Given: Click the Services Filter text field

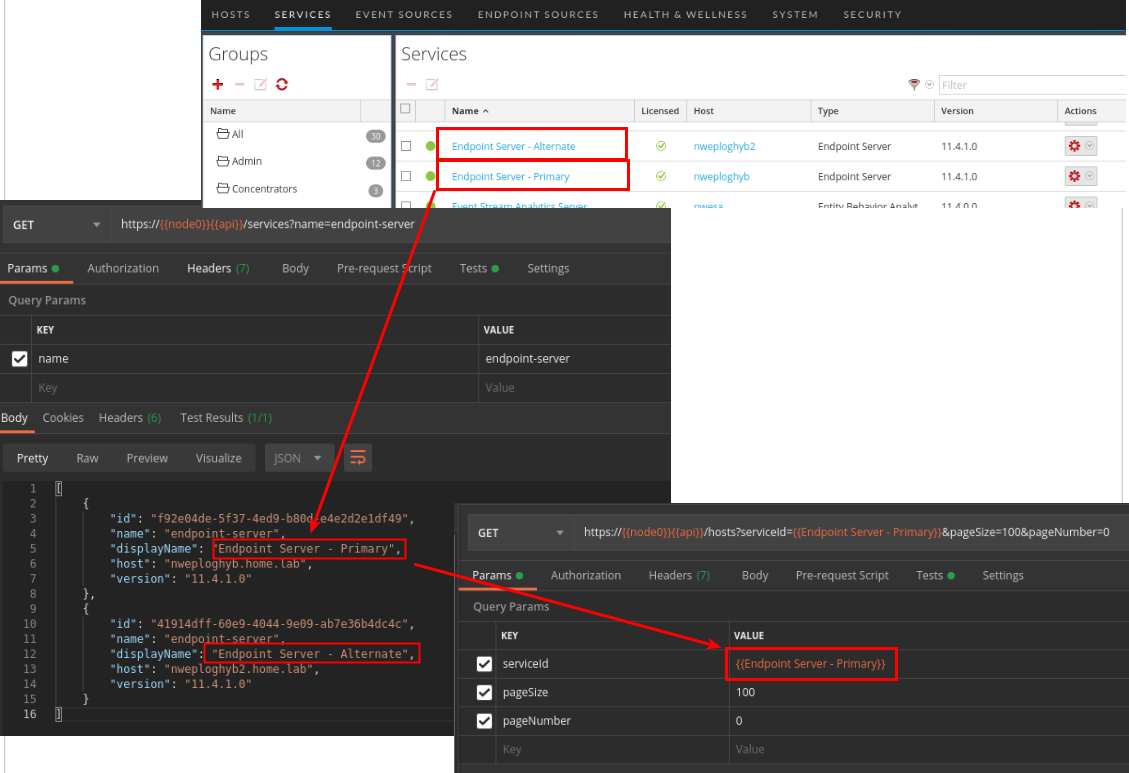Looking at the screenshot, I should tap(1032, 85).
